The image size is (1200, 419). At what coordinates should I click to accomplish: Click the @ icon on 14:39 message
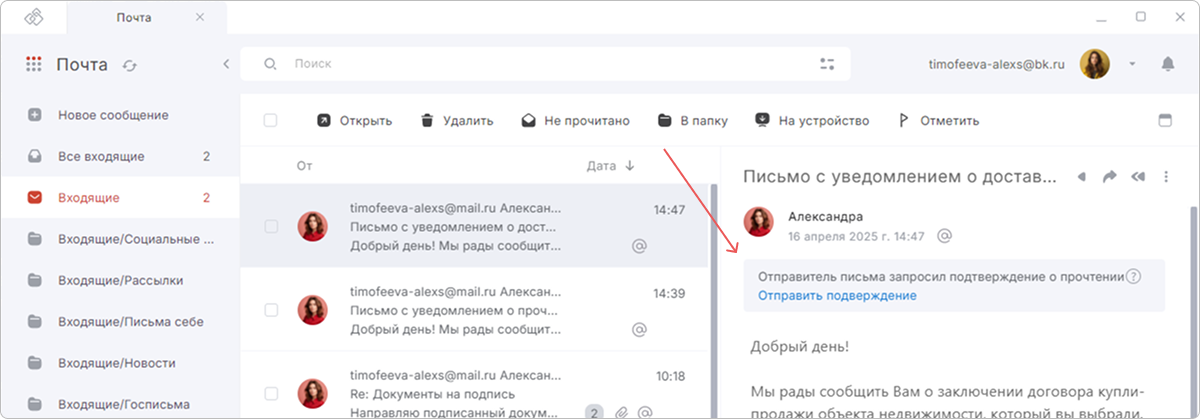pyautogui.click(x=640, y=329)
